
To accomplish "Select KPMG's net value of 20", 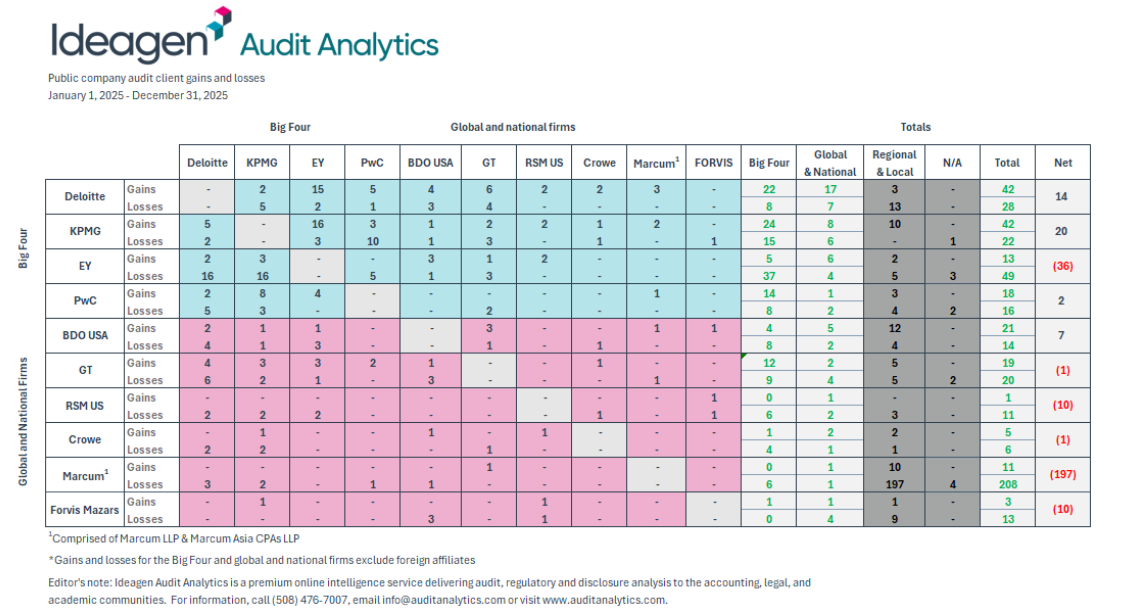I will (1063, 232).
